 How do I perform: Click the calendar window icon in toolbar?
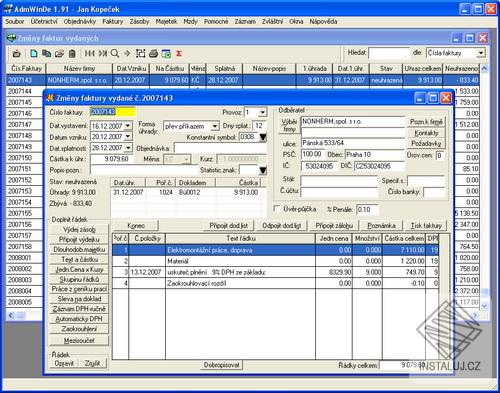pos(166,53)
